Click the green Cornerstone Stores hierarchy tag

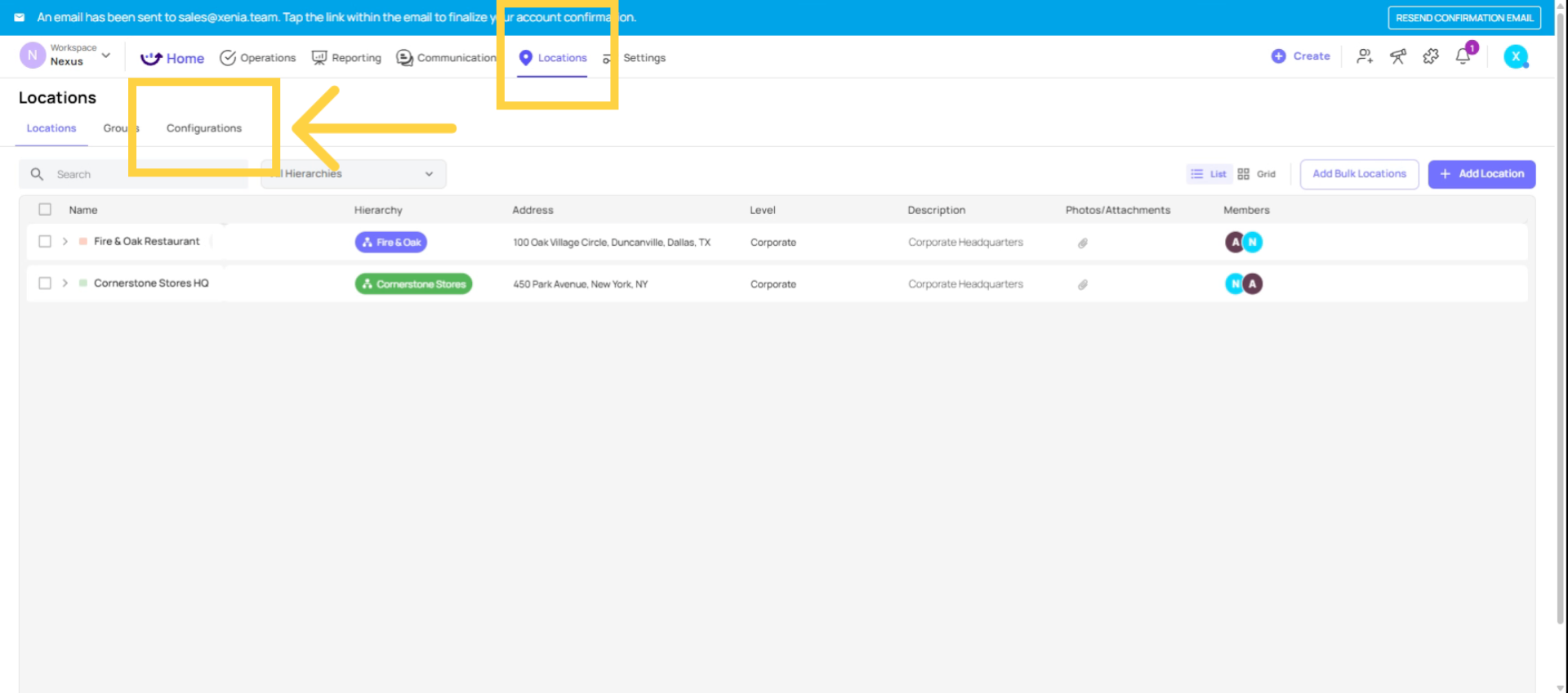[x=413, y=284]
